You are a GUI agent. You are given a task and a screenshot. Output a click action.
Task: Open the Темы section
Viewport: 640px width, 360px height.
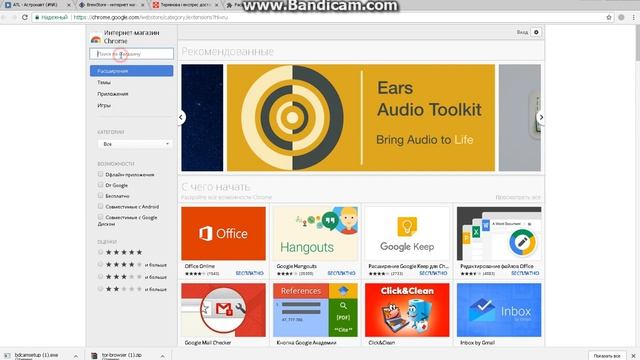click(x=104, y=82)
